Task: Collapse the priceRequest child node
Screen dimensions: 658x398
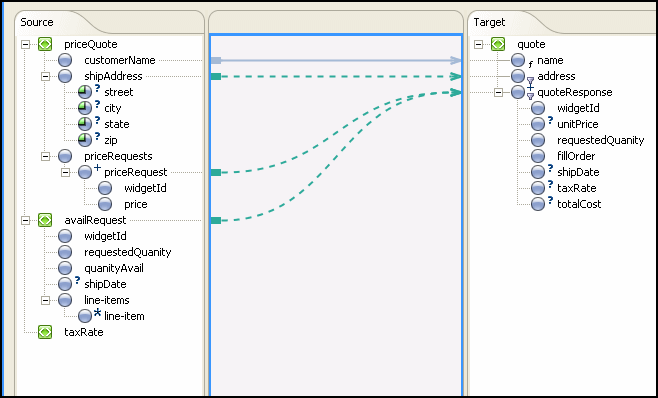Action: point(65,172)
